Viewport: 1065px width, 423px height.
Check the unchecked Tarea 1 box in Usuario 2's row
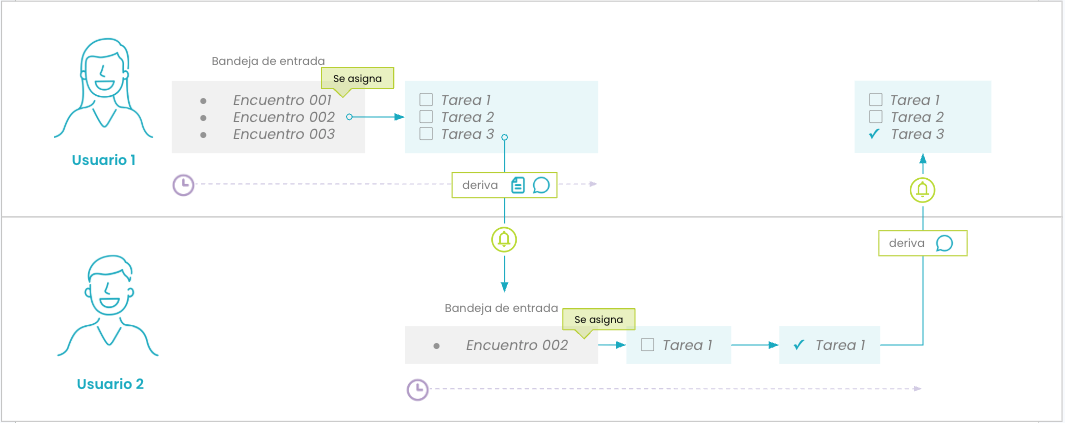(x=647, y=345)
